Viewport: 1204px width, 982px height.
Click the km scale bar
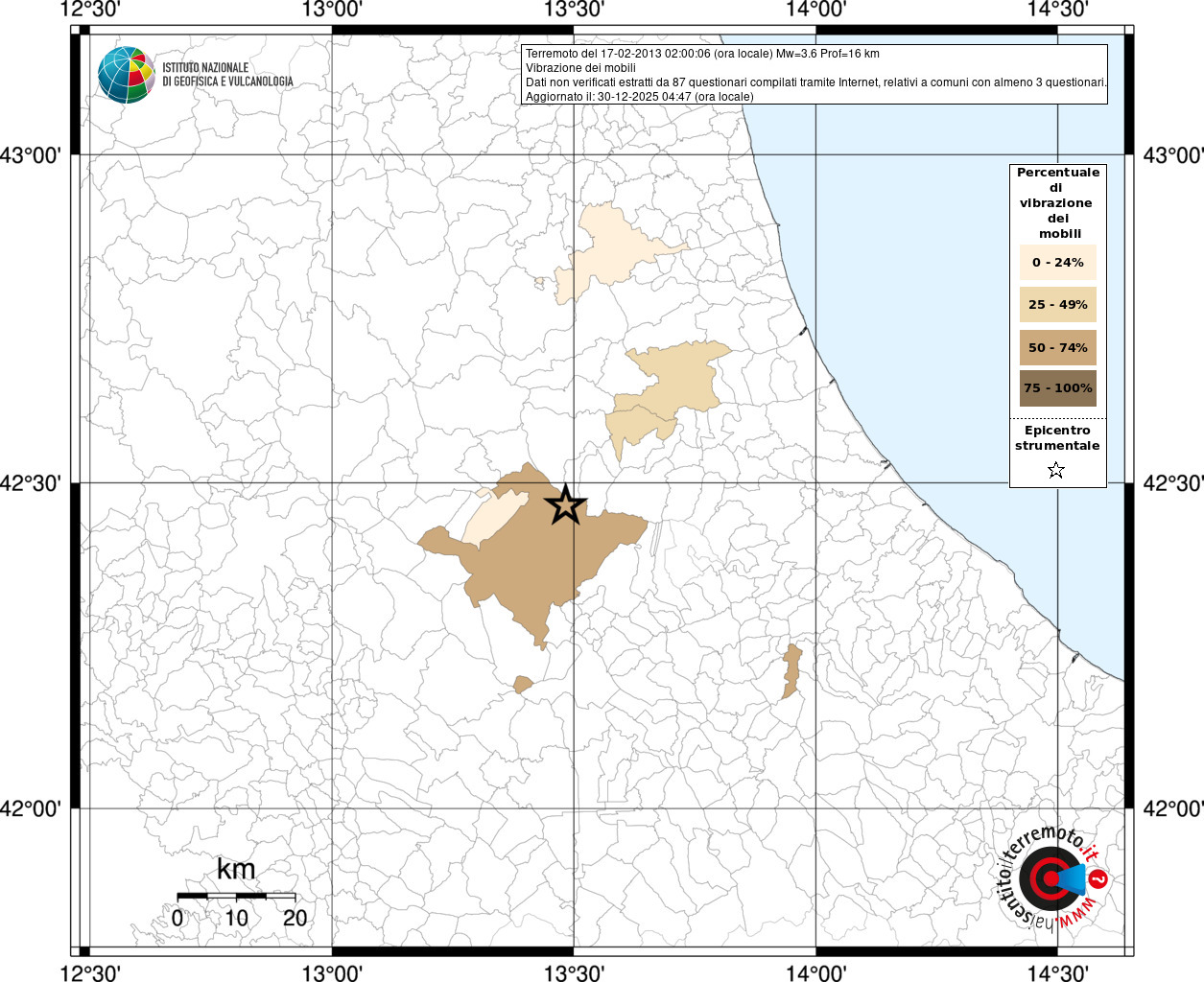236,896
